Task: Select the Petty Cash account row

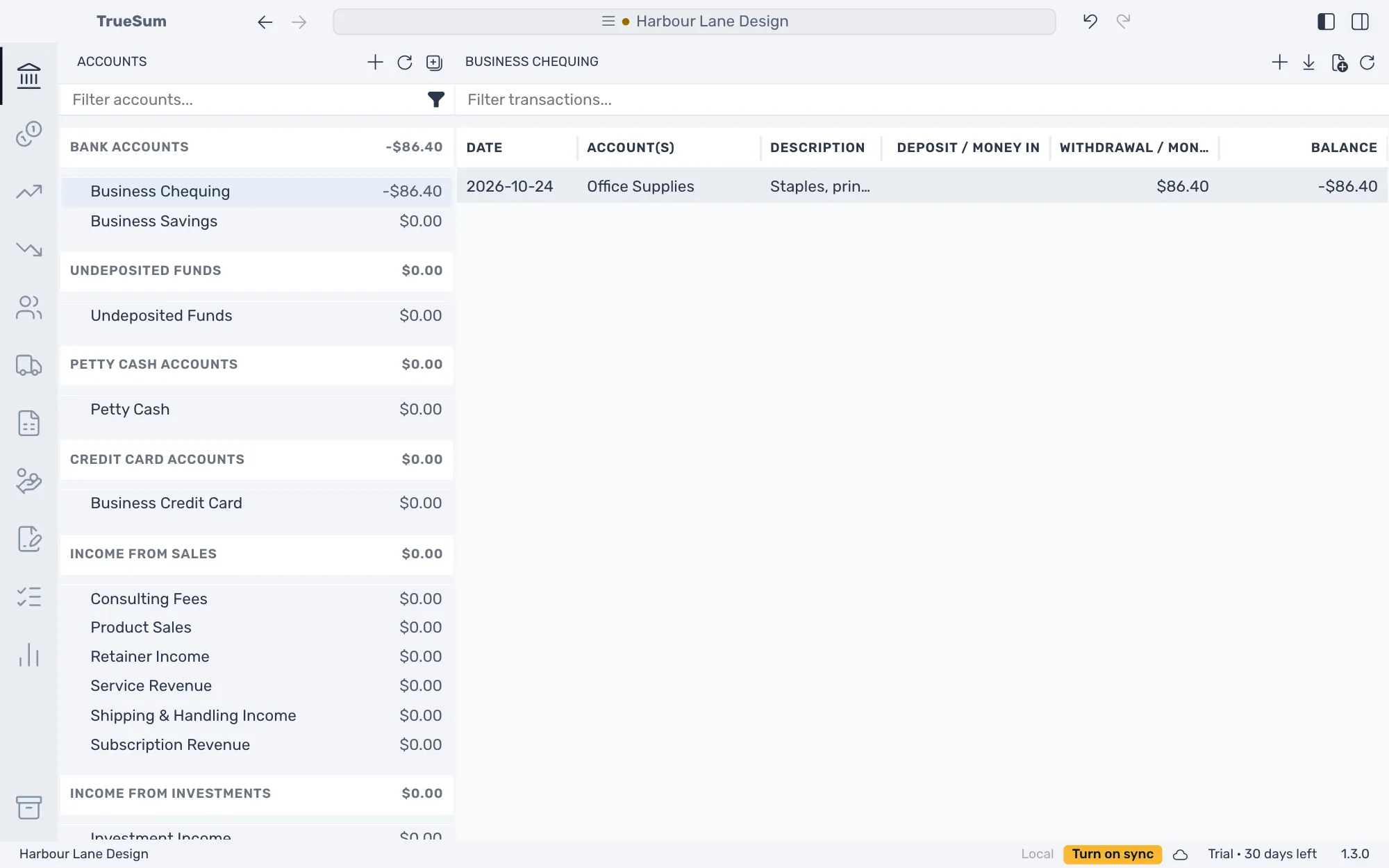Action: 256,410
